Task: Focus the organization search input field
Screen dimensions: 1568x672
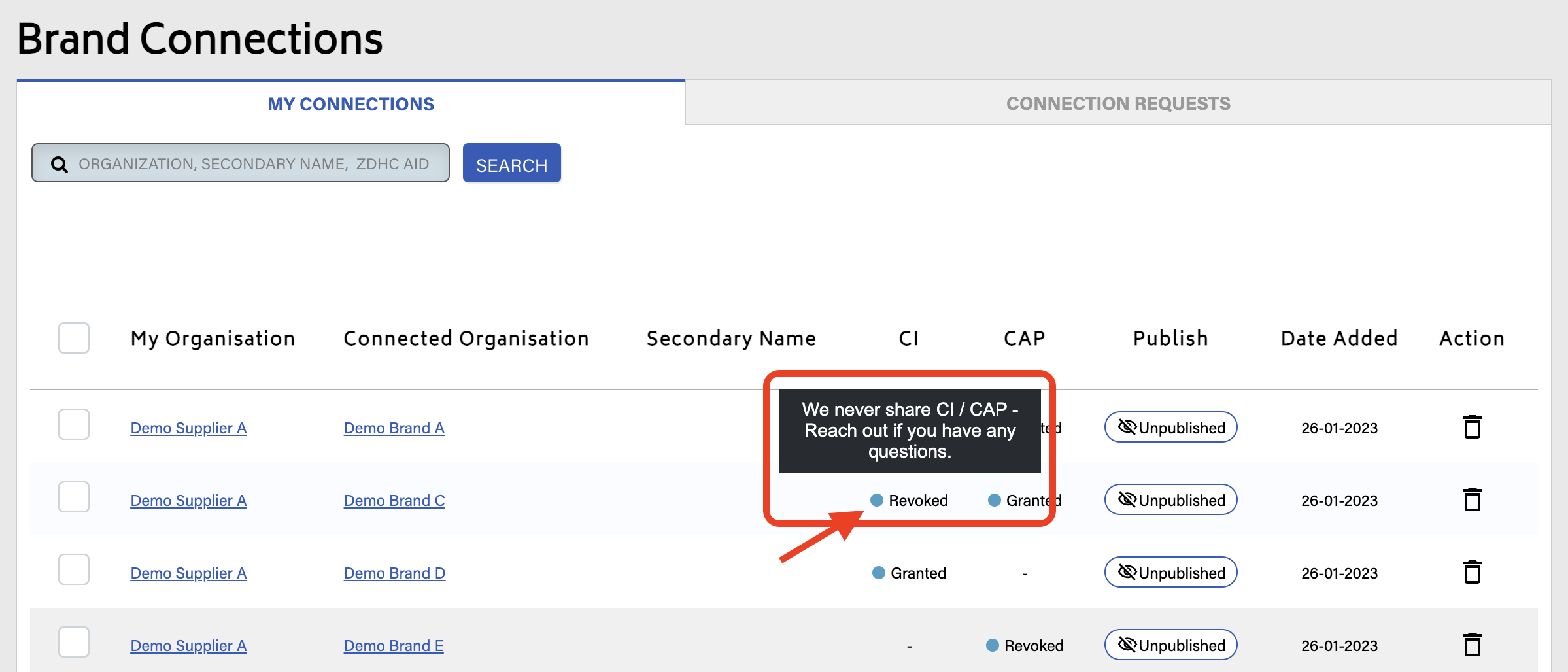Action: (254, 164)
